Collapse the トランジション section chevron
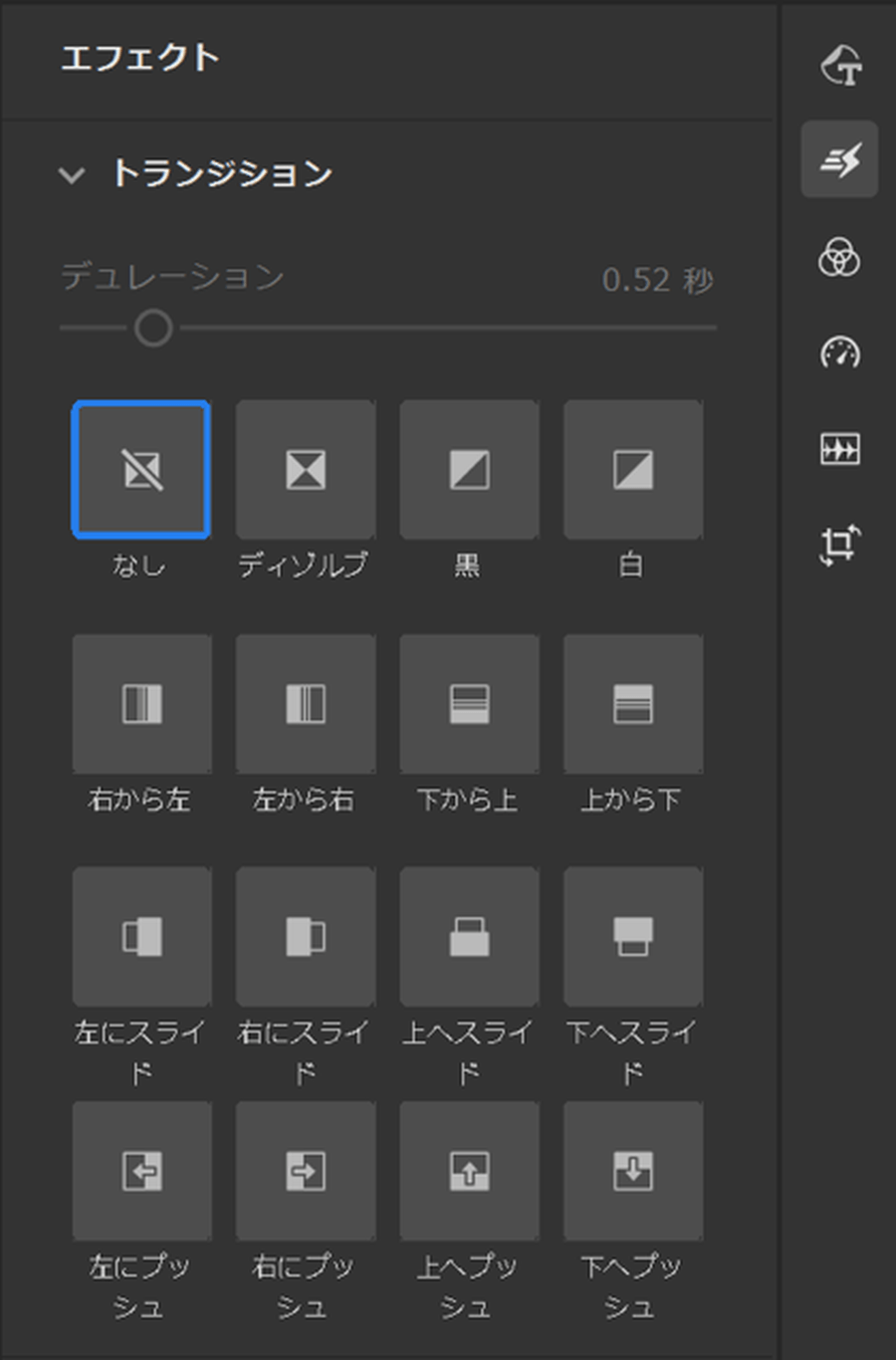 pos(72,176)
